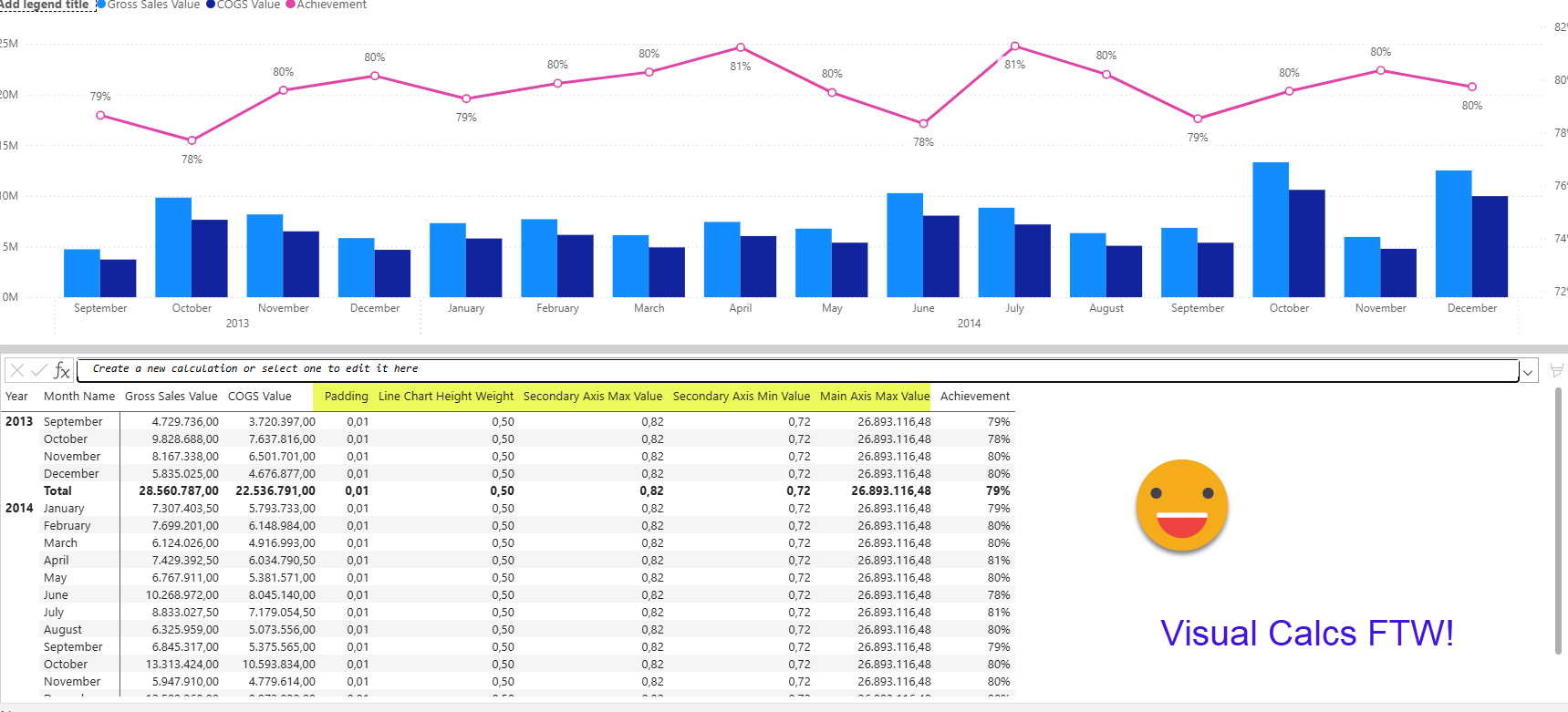Click the Secondary Axis Max Value header
1568x712 pixels.
592,397
